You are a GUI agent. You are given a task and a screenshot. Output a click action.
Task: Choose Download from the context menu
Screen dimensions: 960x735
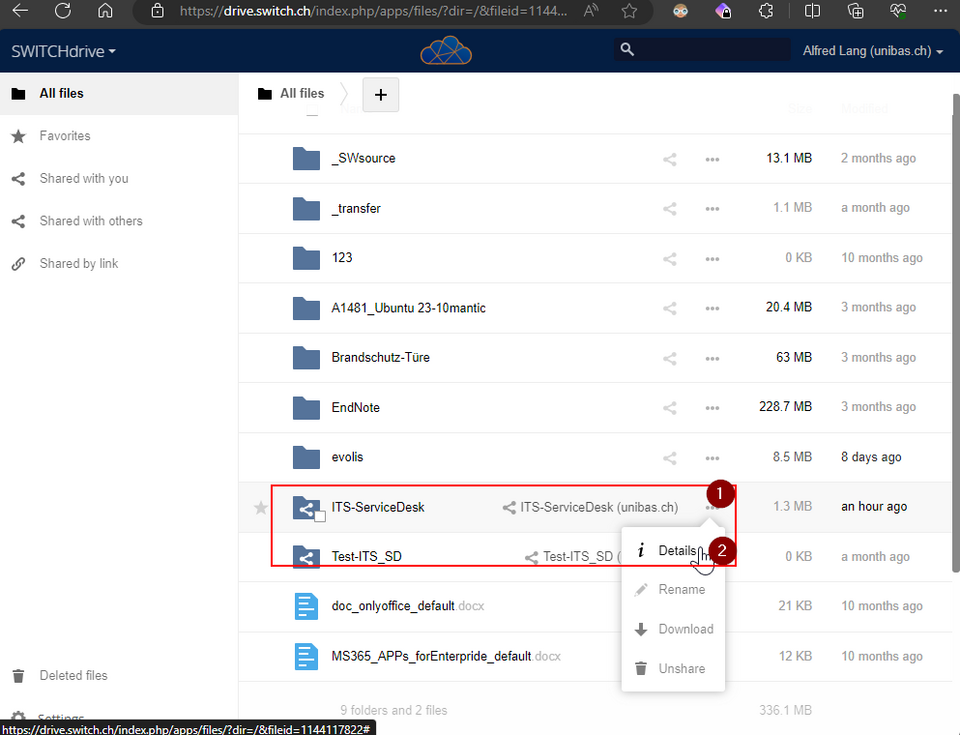pyautogui.click(x=673, y=629)
